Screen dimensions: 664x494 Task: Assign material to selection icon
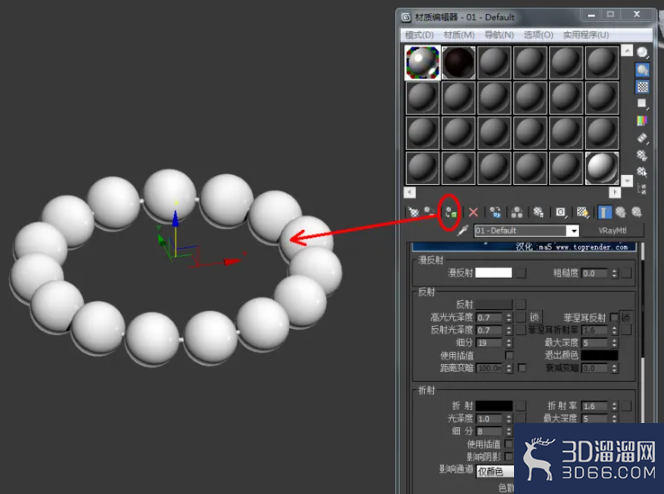click(x=451, y=212)
